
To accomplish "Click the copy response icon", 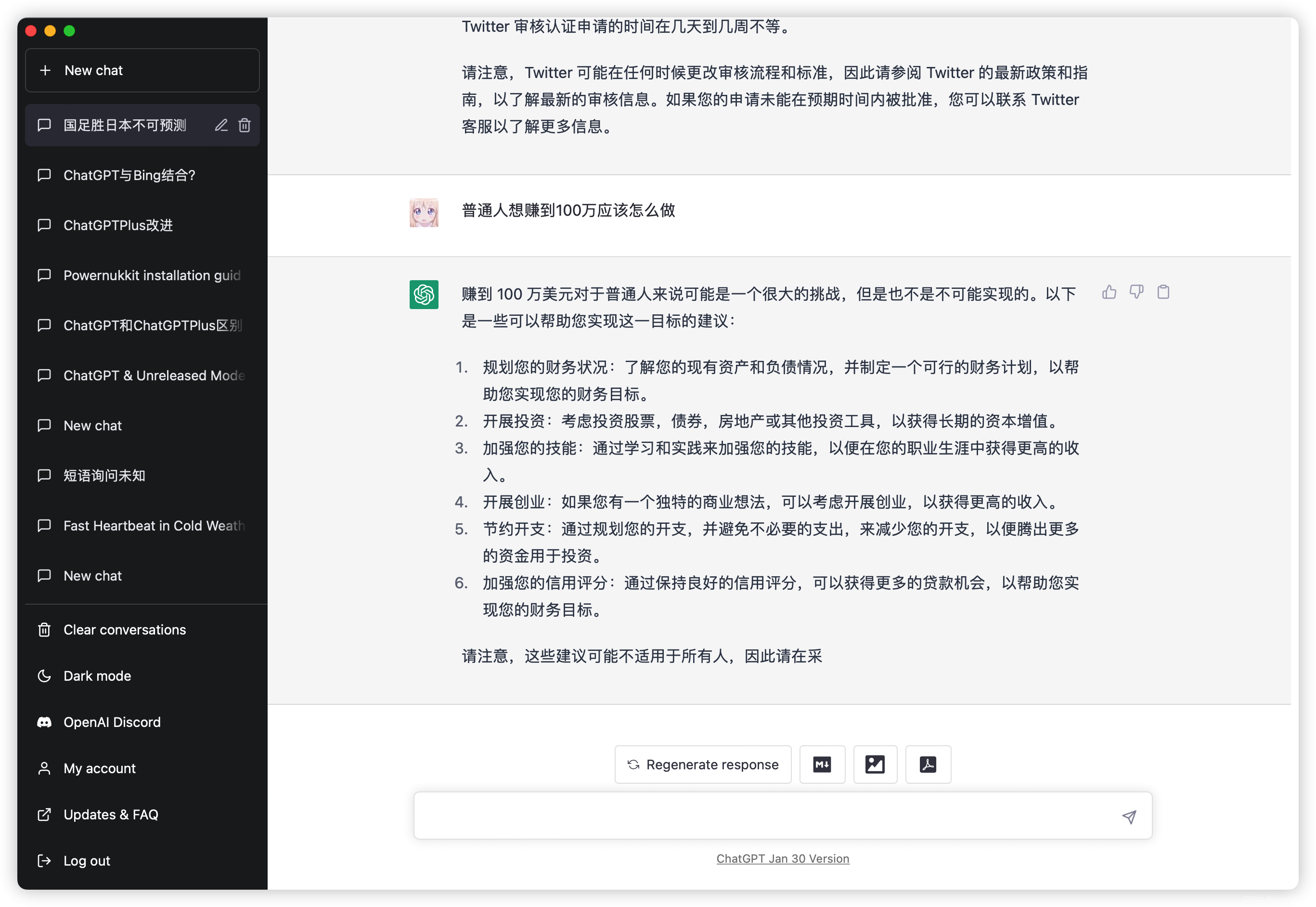I will pyautogui.click(x=1163, y=293).
